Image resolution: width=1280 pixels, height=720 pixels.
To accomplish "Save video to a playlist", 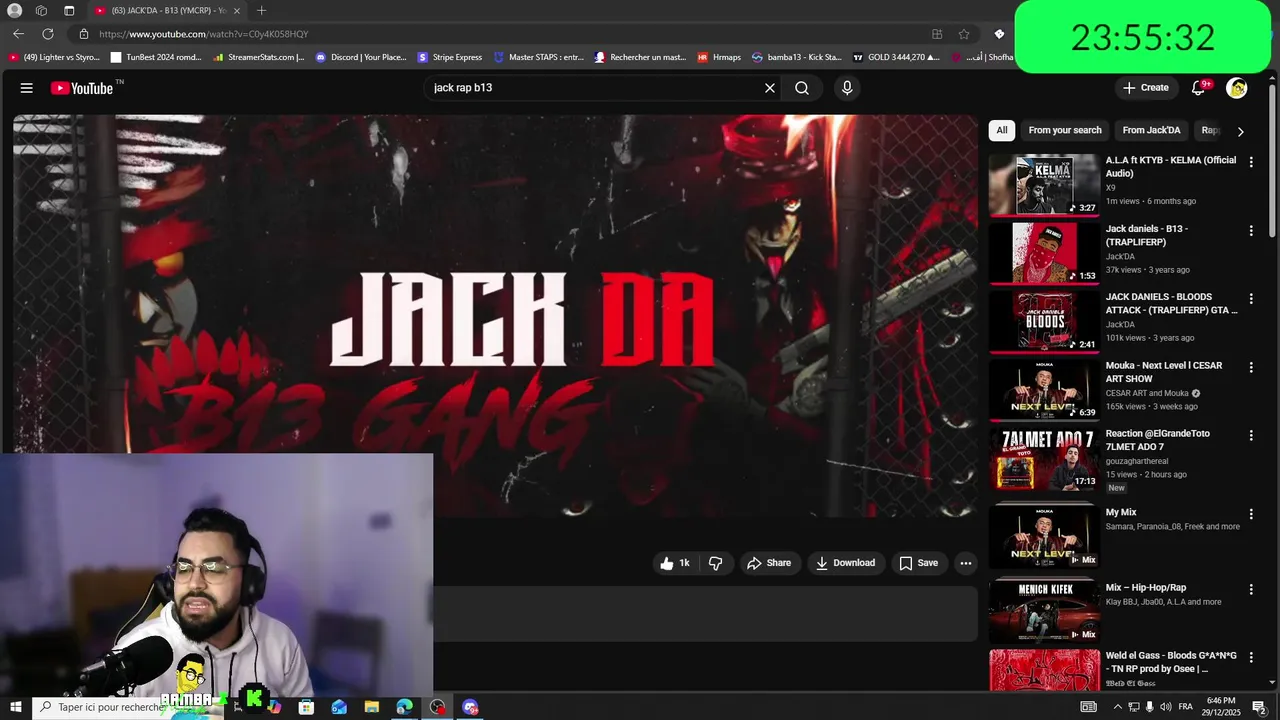I will [x=918, y=563].
